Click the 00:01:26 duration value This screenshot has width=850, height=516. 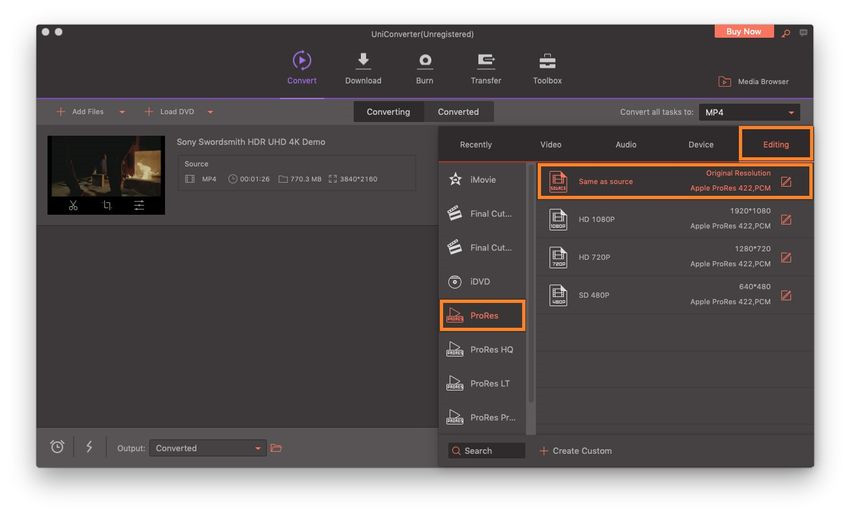click(254, 179)
